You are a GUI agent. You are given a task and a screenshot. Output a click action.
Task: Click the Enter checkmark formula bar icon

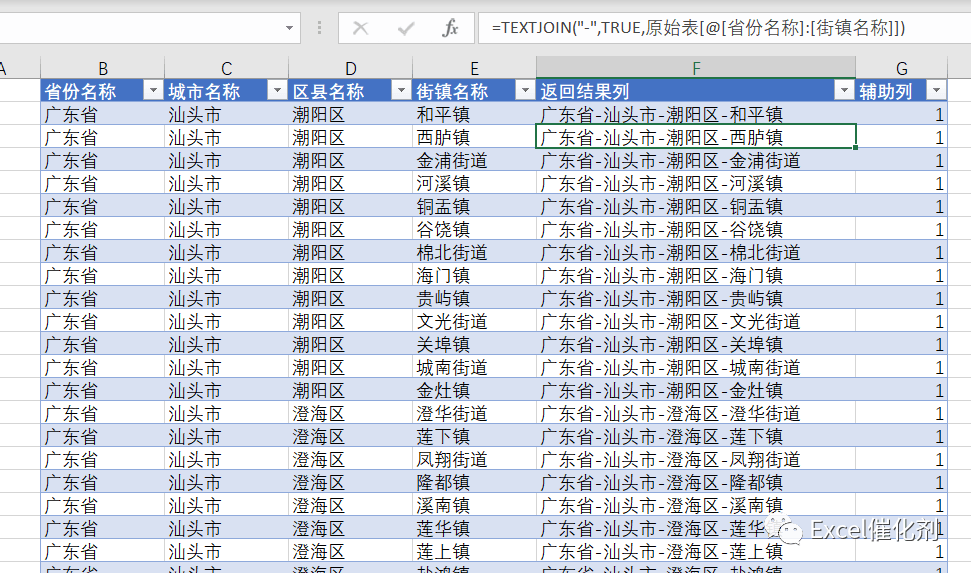[406, 28]
